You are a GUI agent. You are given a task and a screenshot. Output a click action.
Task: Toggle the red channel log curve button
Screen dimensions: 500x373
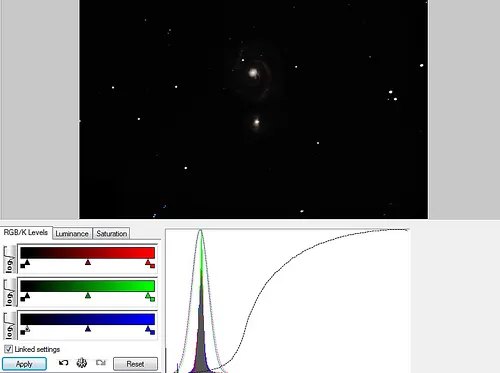pyautogui.click(x=9, y=259)
